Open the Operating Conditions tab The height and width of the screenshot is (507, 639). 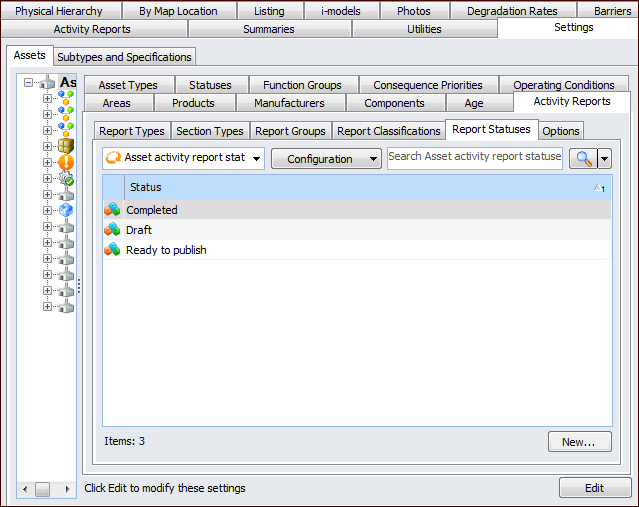pyautogui.click(x=564, y=85)
